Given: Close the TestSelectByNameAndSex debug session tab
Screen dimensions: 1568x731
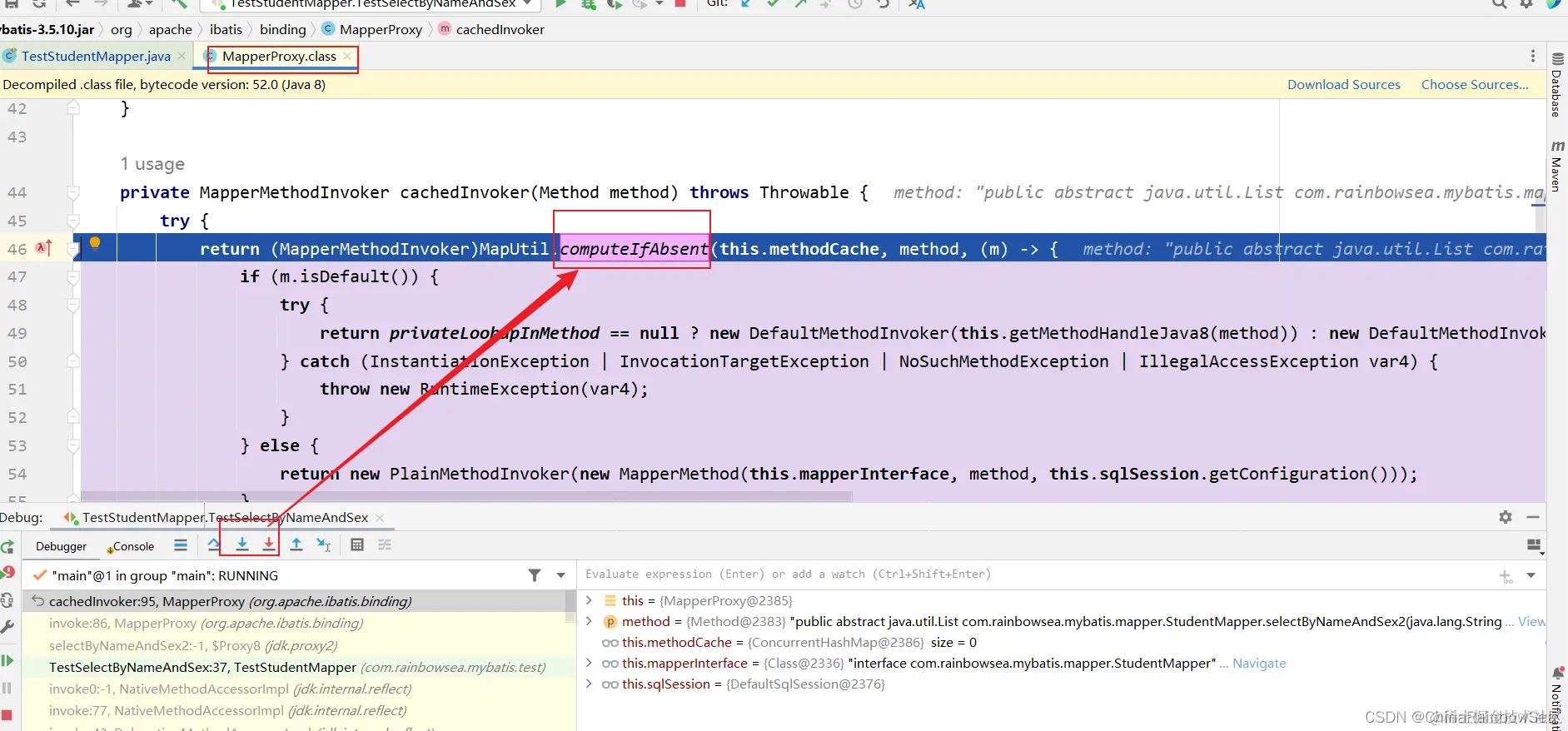Looking at the screenshot, I should click(380, 517).
